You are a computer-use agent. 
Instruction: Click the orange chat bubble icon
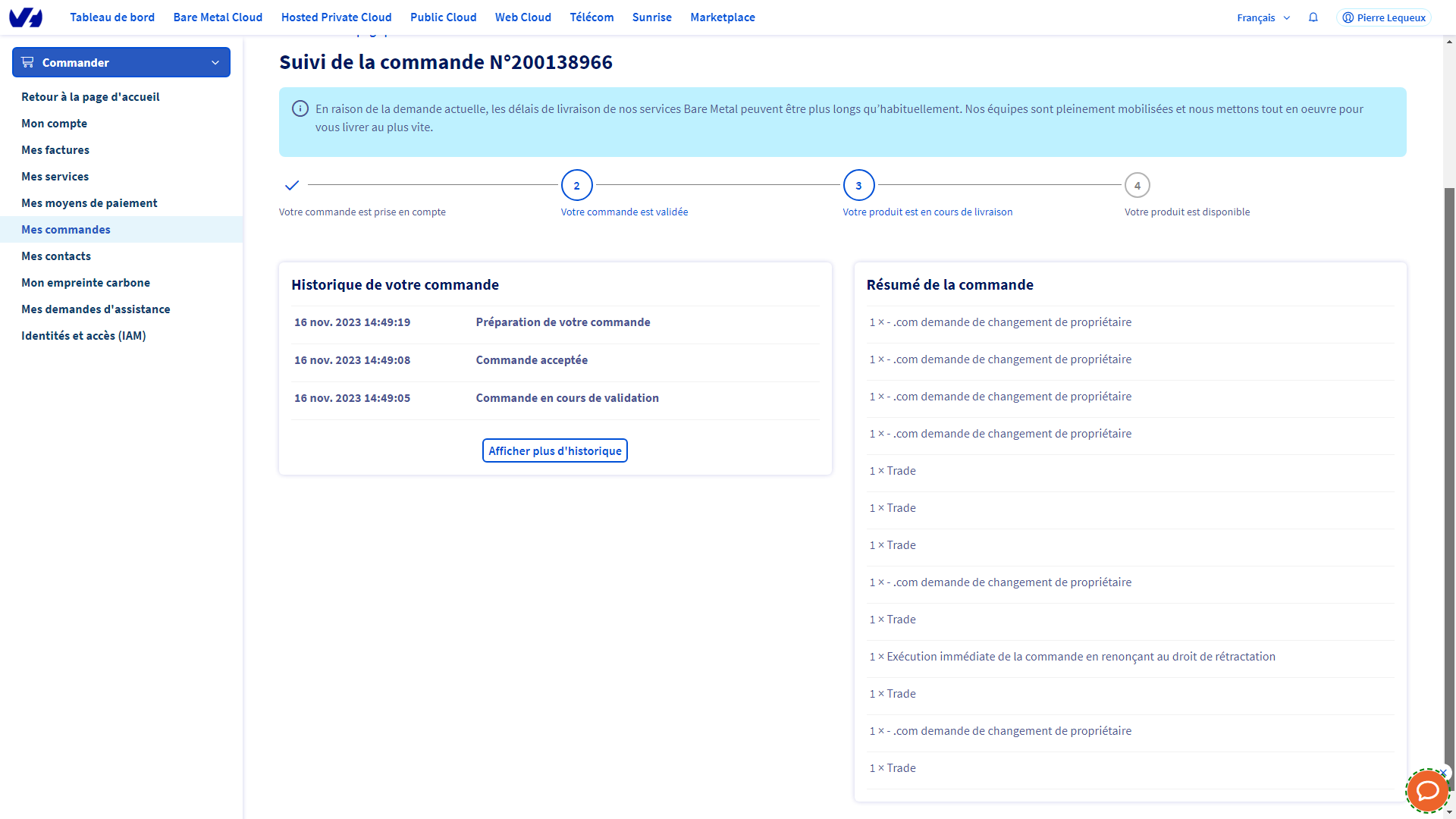click(x=1427, y=792)
